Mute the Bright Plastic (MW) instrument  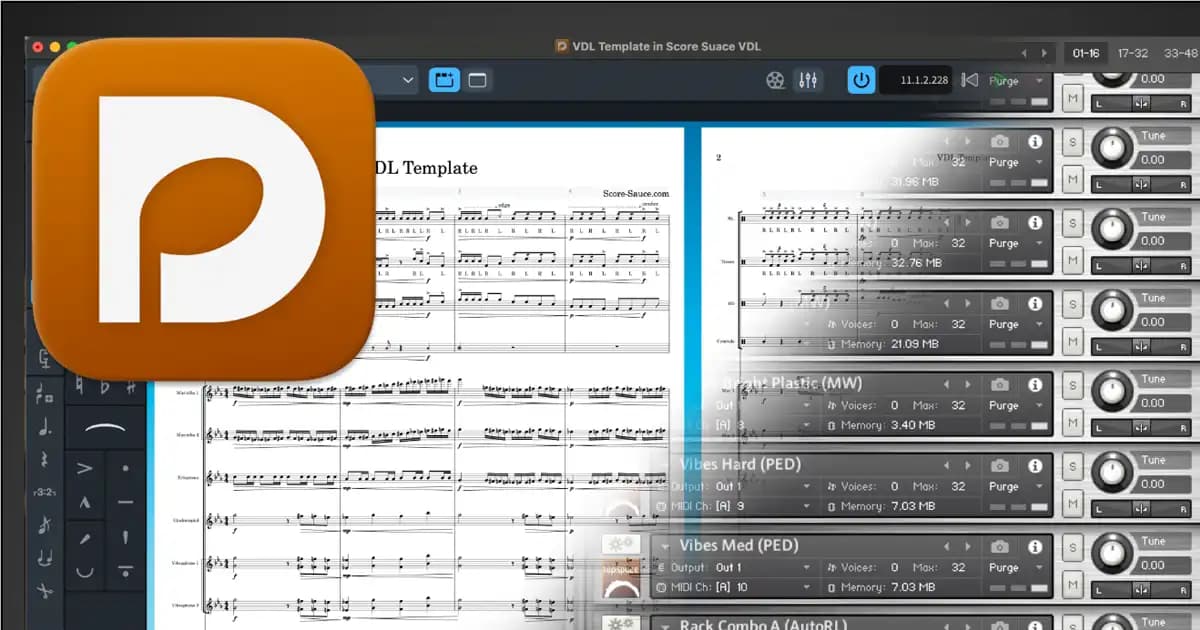tap(1073, 422)
